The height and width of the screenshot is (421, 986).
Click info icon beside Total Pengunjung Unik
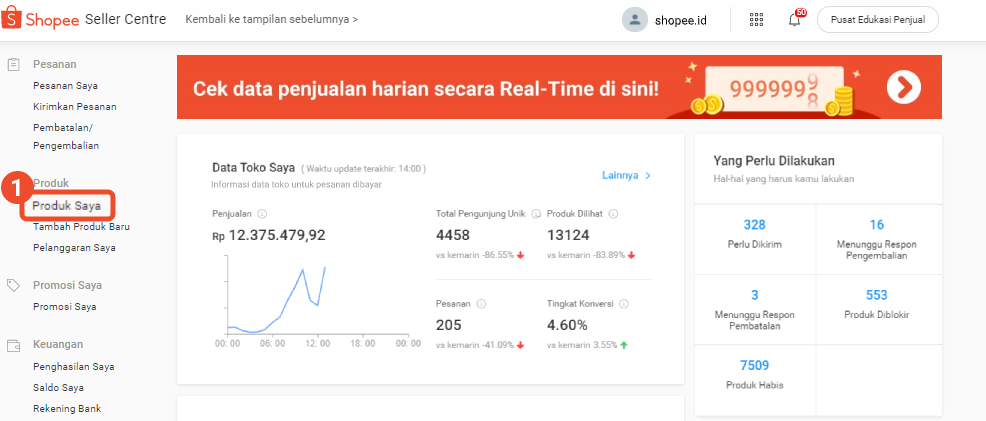[536, 214]
